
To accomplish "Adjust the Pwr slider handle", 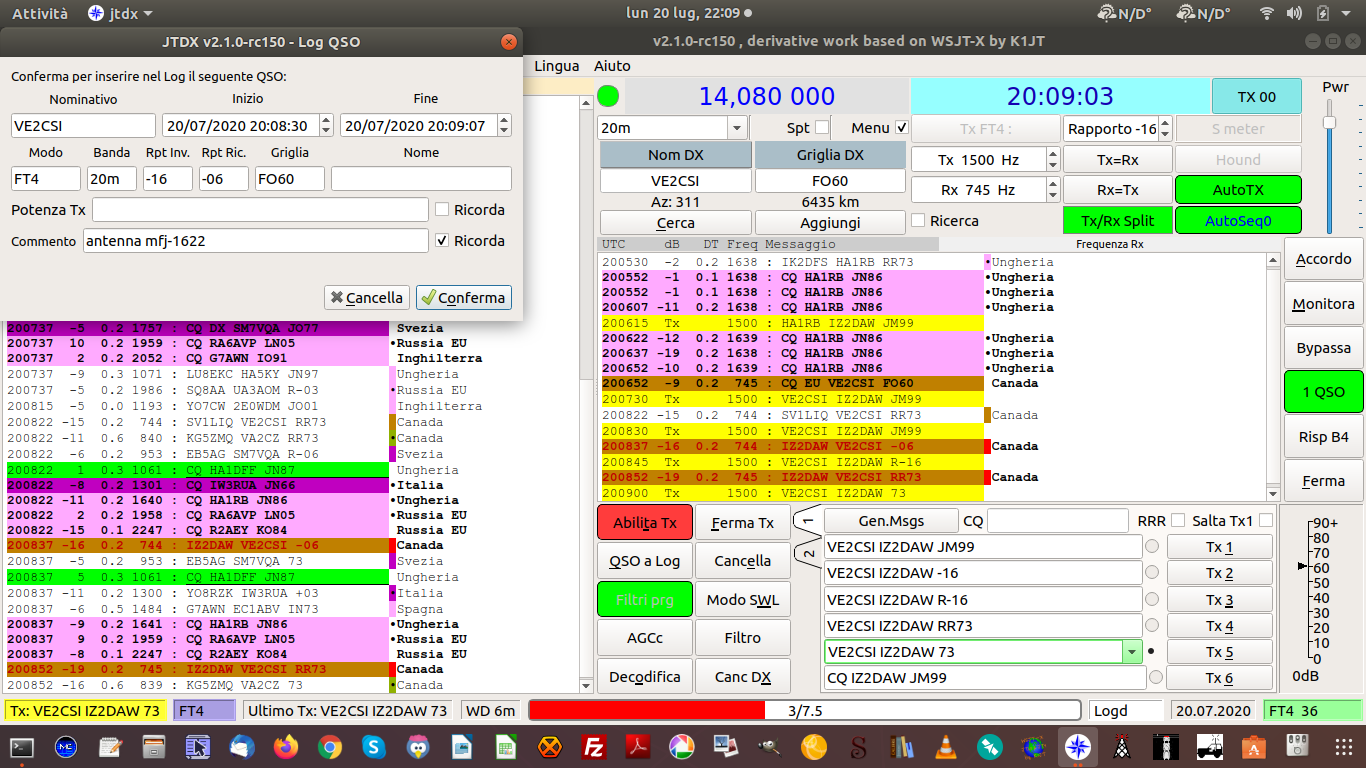I will tap(1329, 122).
